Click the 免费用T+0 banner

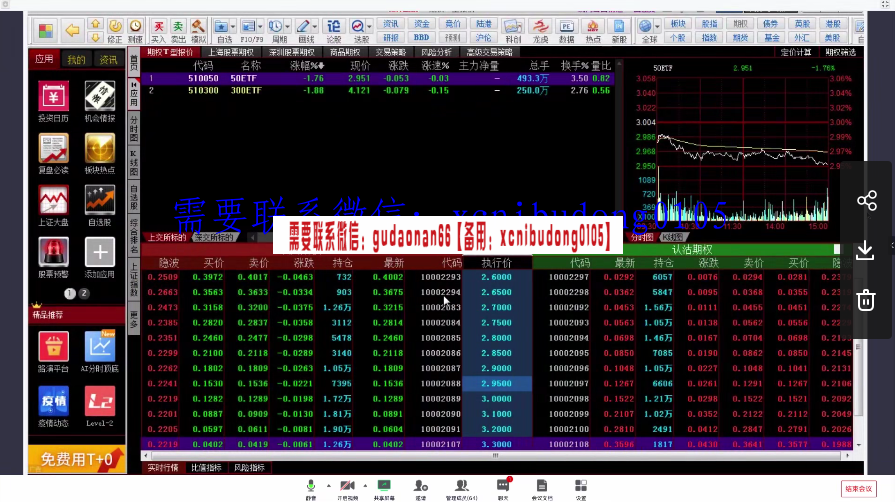pos(76,459)
